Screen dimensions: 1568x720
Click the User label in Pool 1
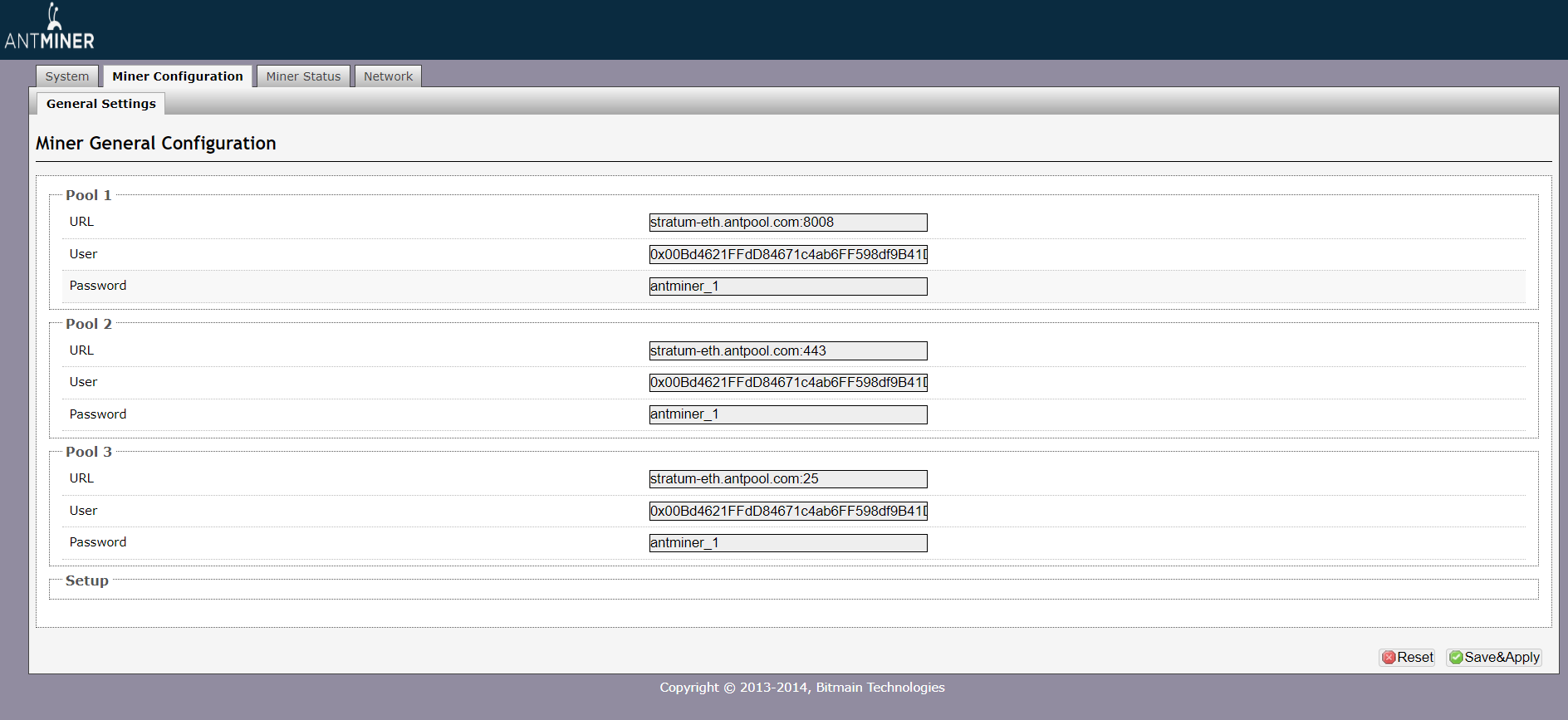click(x=83, y=254)
